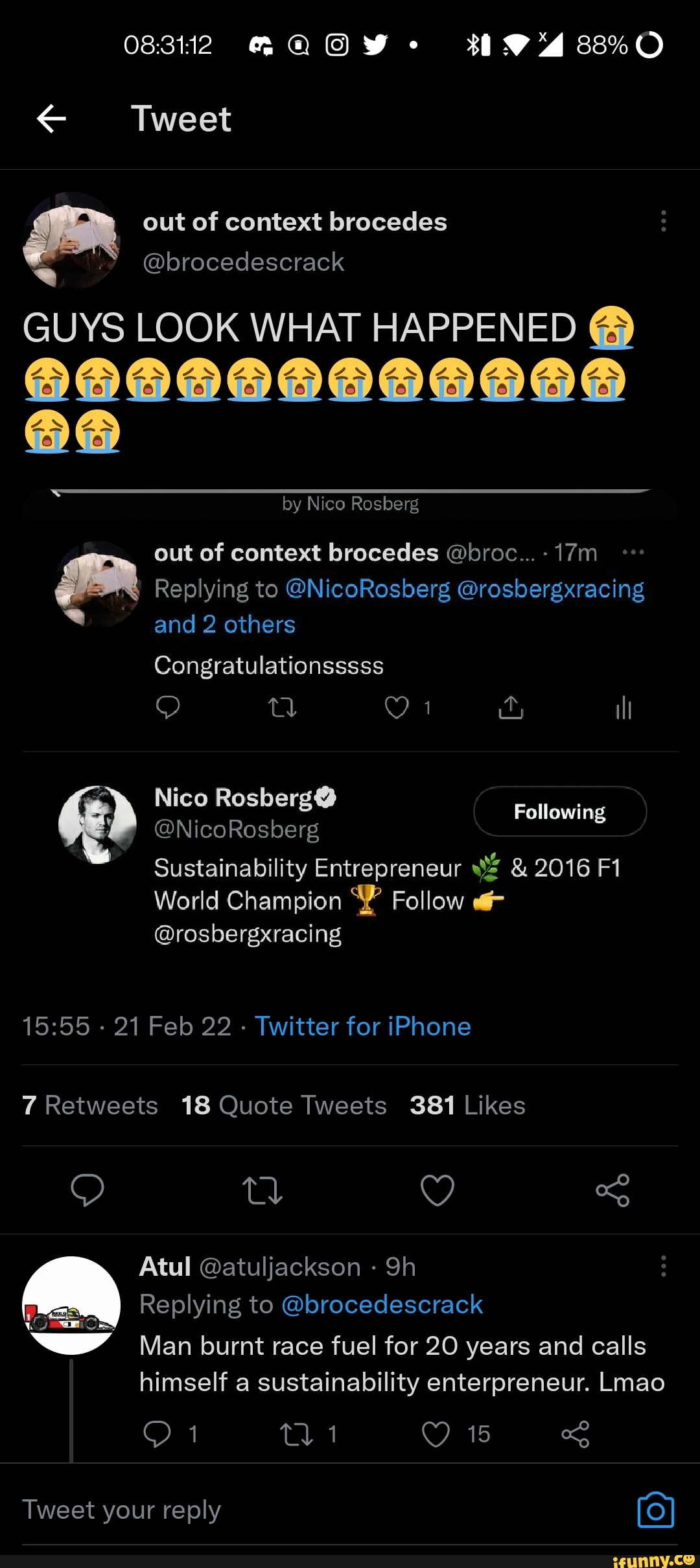The image size is (700, 1568).
Task: Open three-dot options for Atul's reply
Action: [663, 1265]
